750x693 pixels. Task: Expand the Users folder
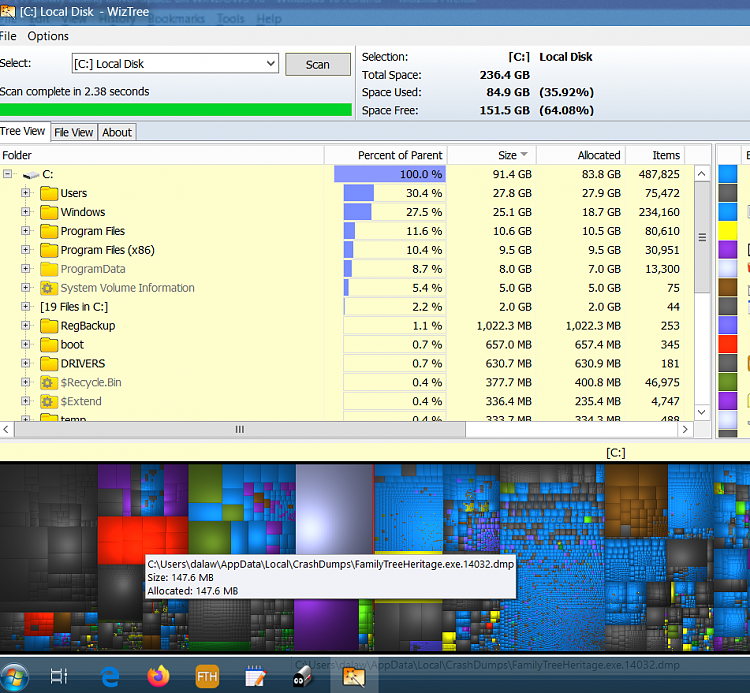(26, 193)
